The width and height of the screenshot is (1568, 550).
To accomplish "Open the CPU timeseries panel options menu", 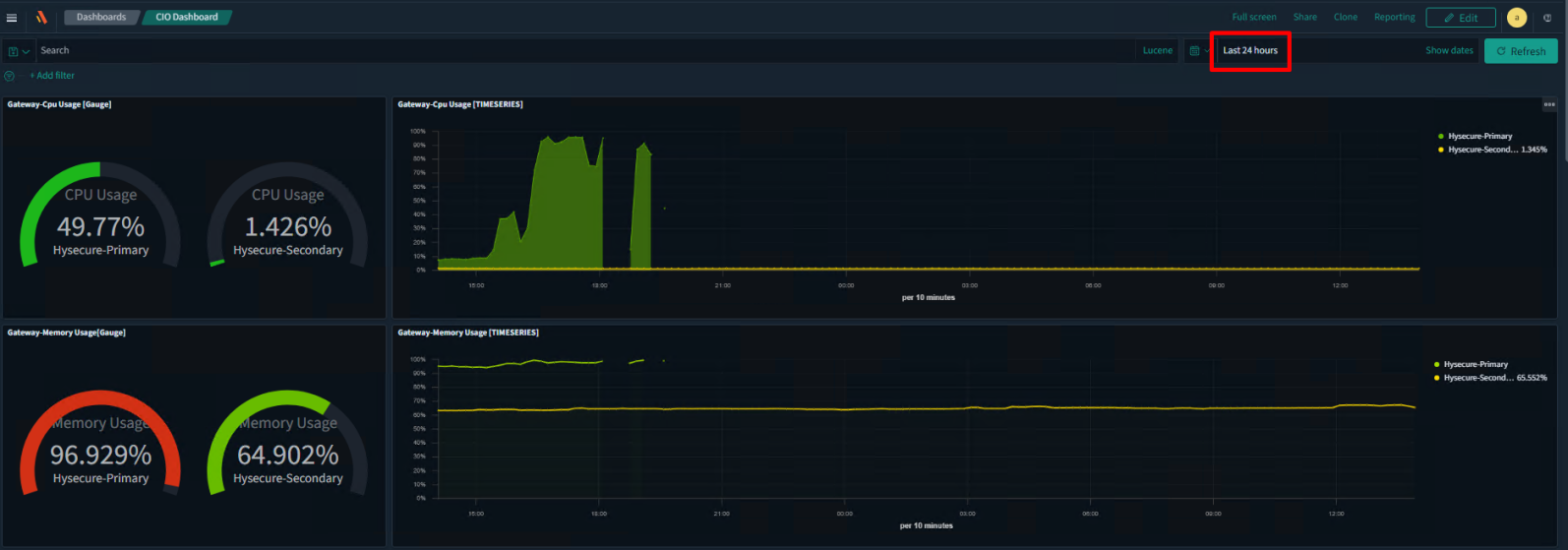I will click(x=1549, y=104).
